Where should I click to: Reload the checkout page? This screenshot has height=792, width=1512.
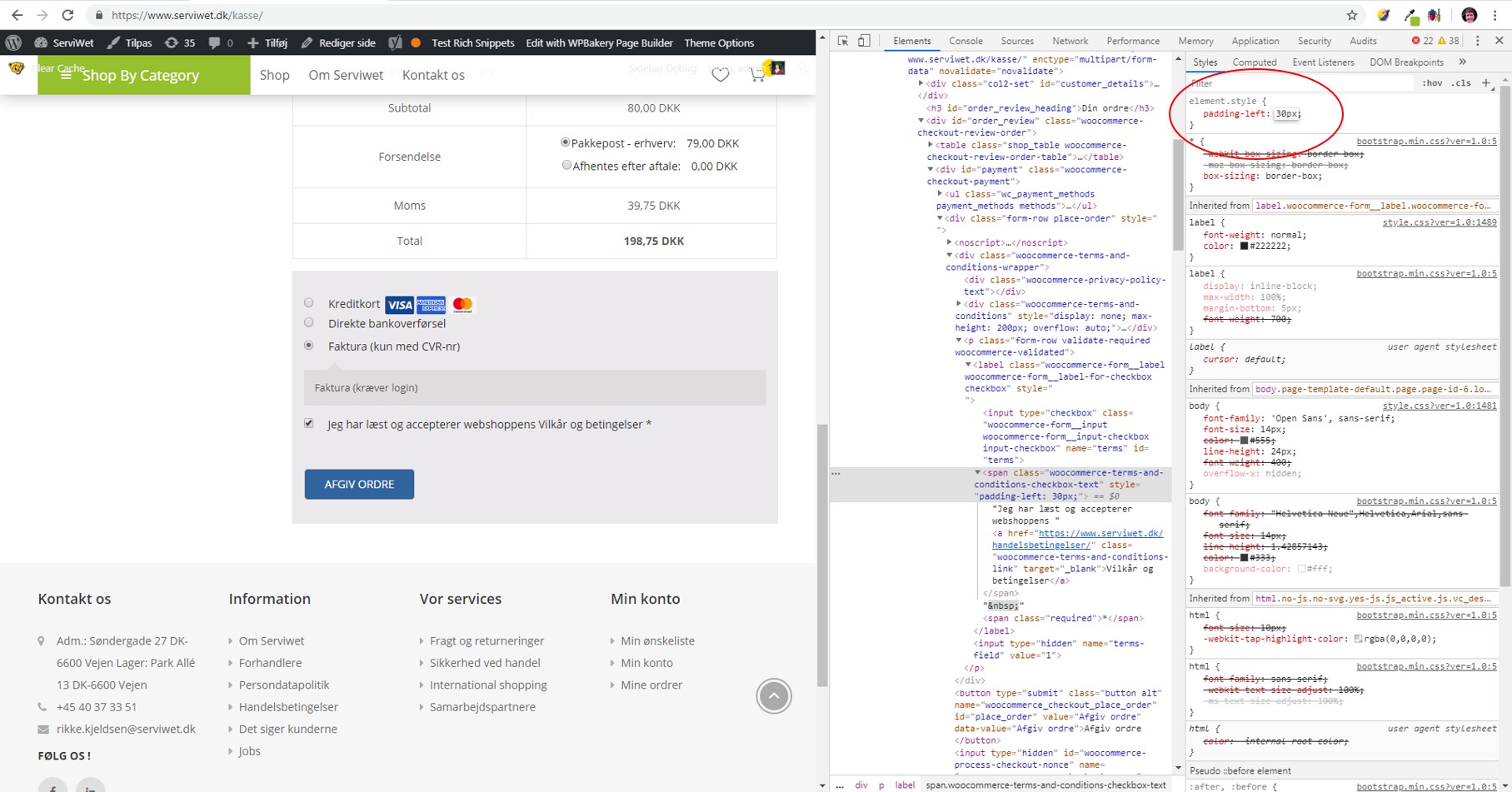click(x=68, y=15)
